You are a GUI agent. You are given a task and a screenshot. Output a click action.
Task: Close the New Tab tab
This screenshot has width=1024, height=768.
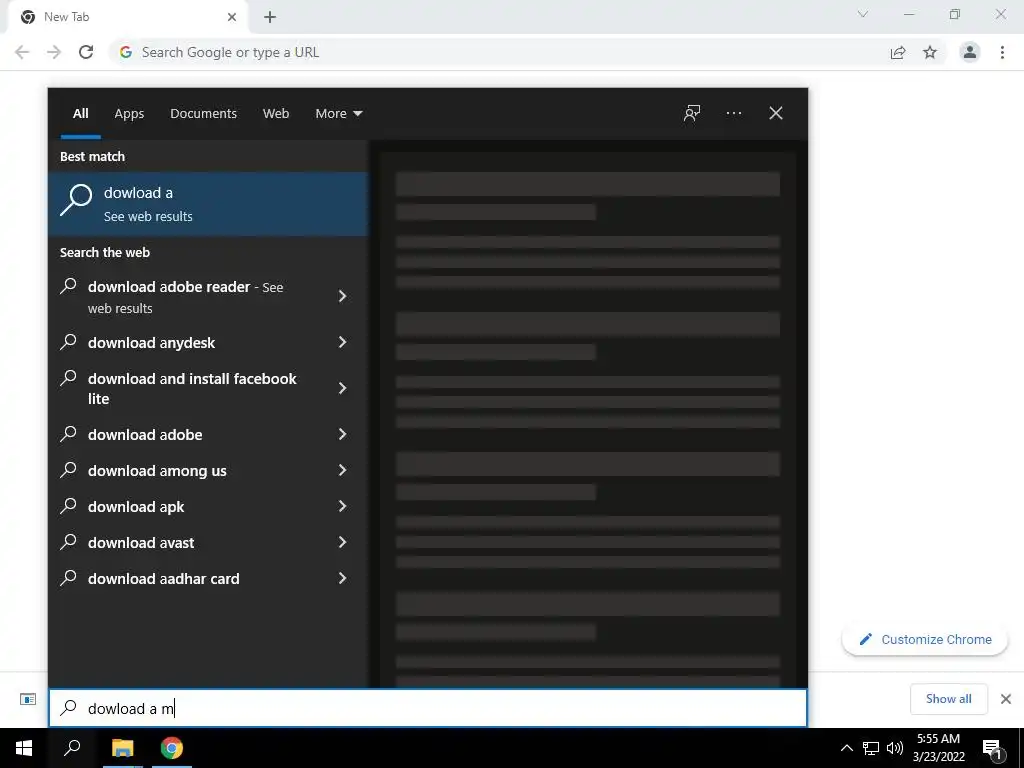[x=232, y=17]
